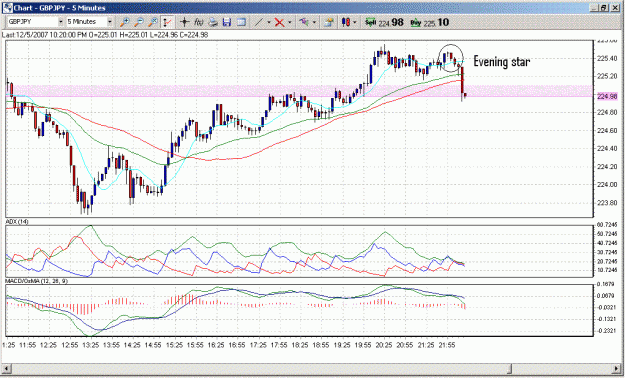The height and width of the screenshot is (378, 625).
Task: Open the data window table icon
Action: (241, 22)
